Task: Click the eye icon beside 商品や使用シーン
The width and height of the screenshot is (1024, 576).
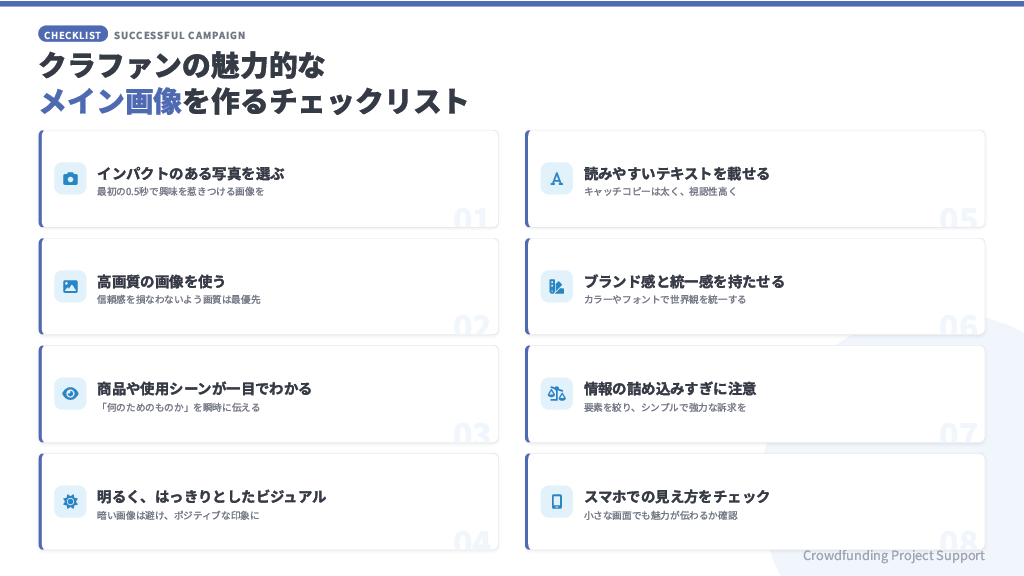Action: pyautogui.click(x=70, y=394)
